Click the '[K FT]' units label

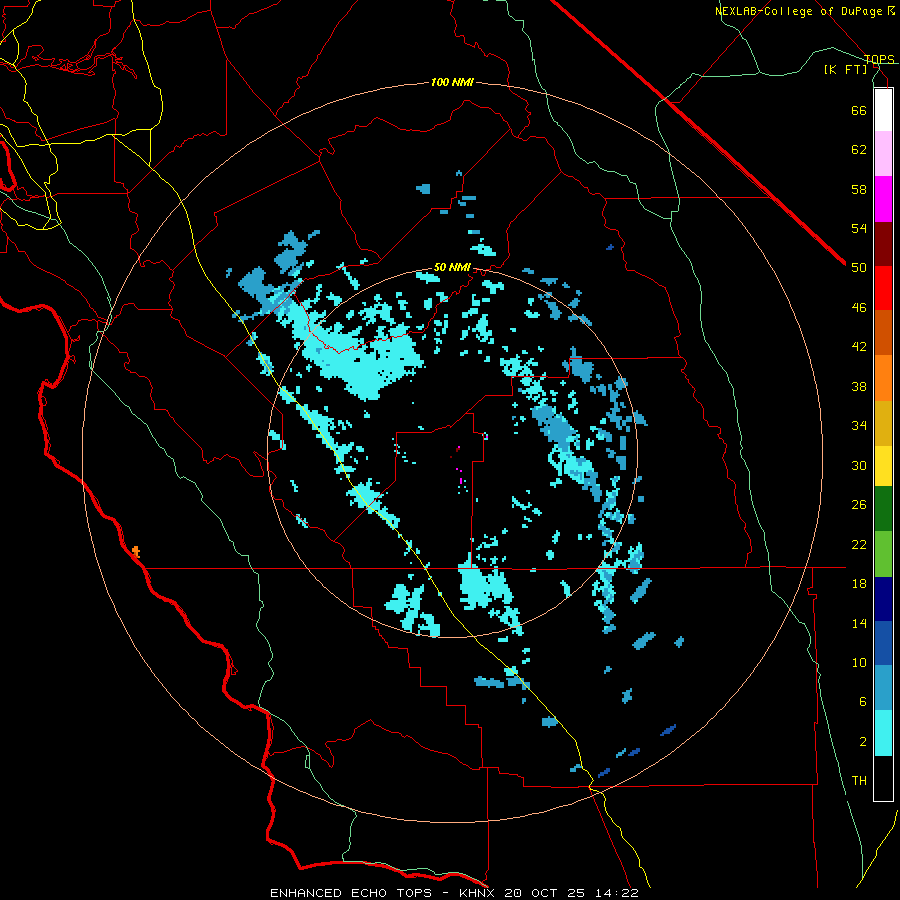click(x=845, y=69)
